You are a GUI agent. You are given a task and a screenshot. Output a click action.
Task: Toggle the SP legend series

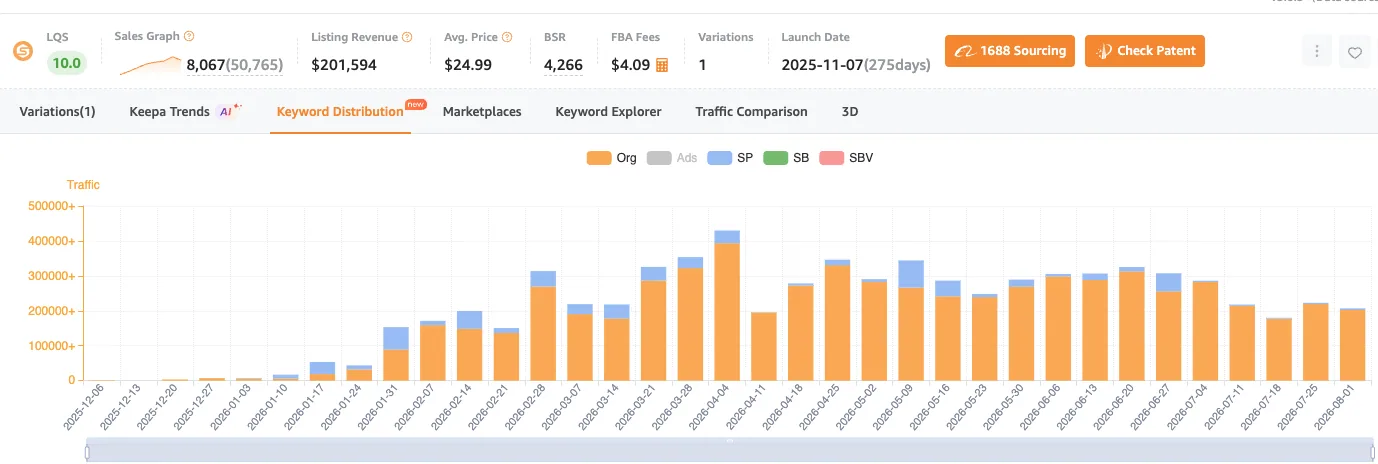point(730,158)
